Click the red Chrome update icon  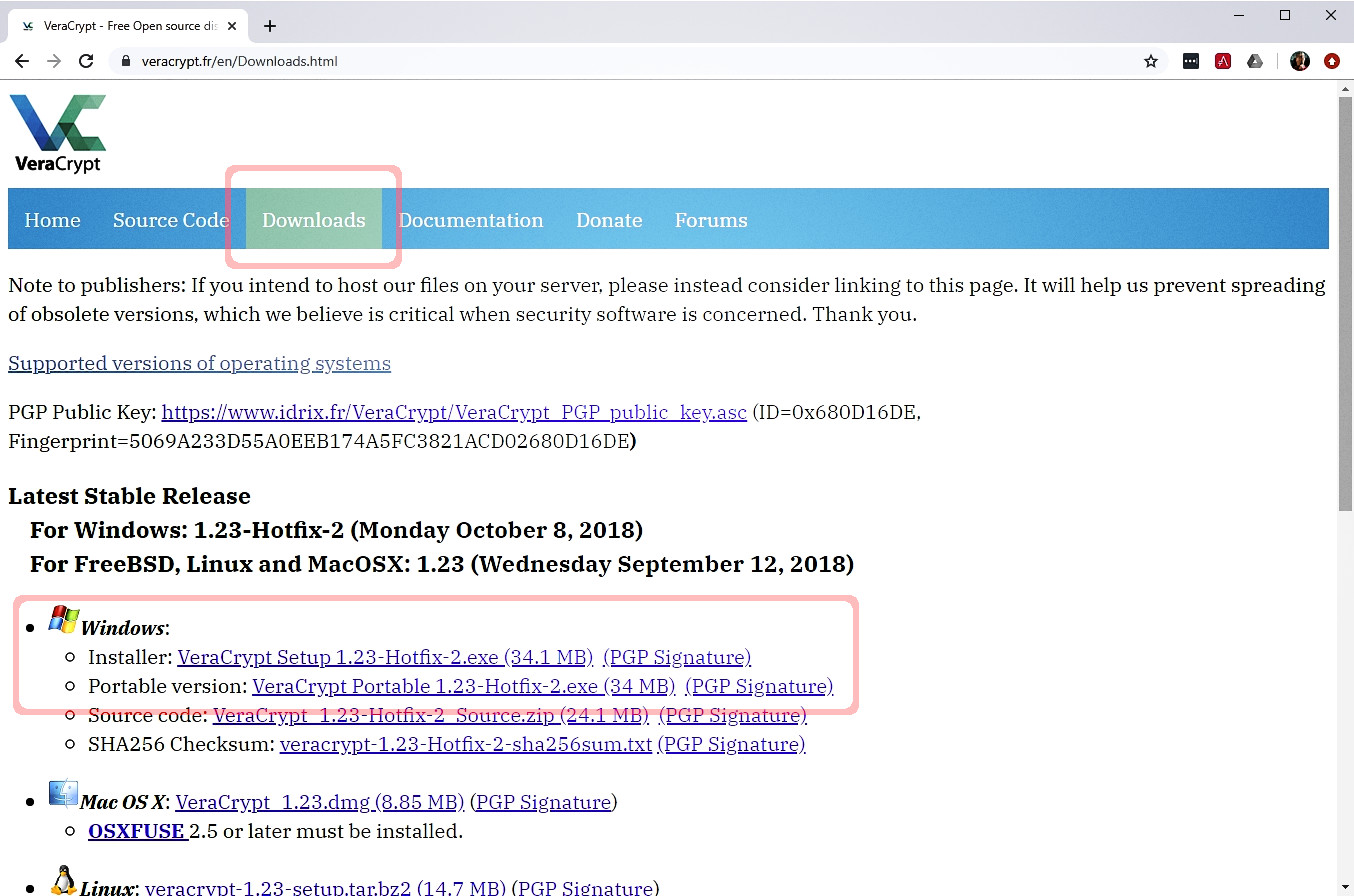[x=1332, y=61]
